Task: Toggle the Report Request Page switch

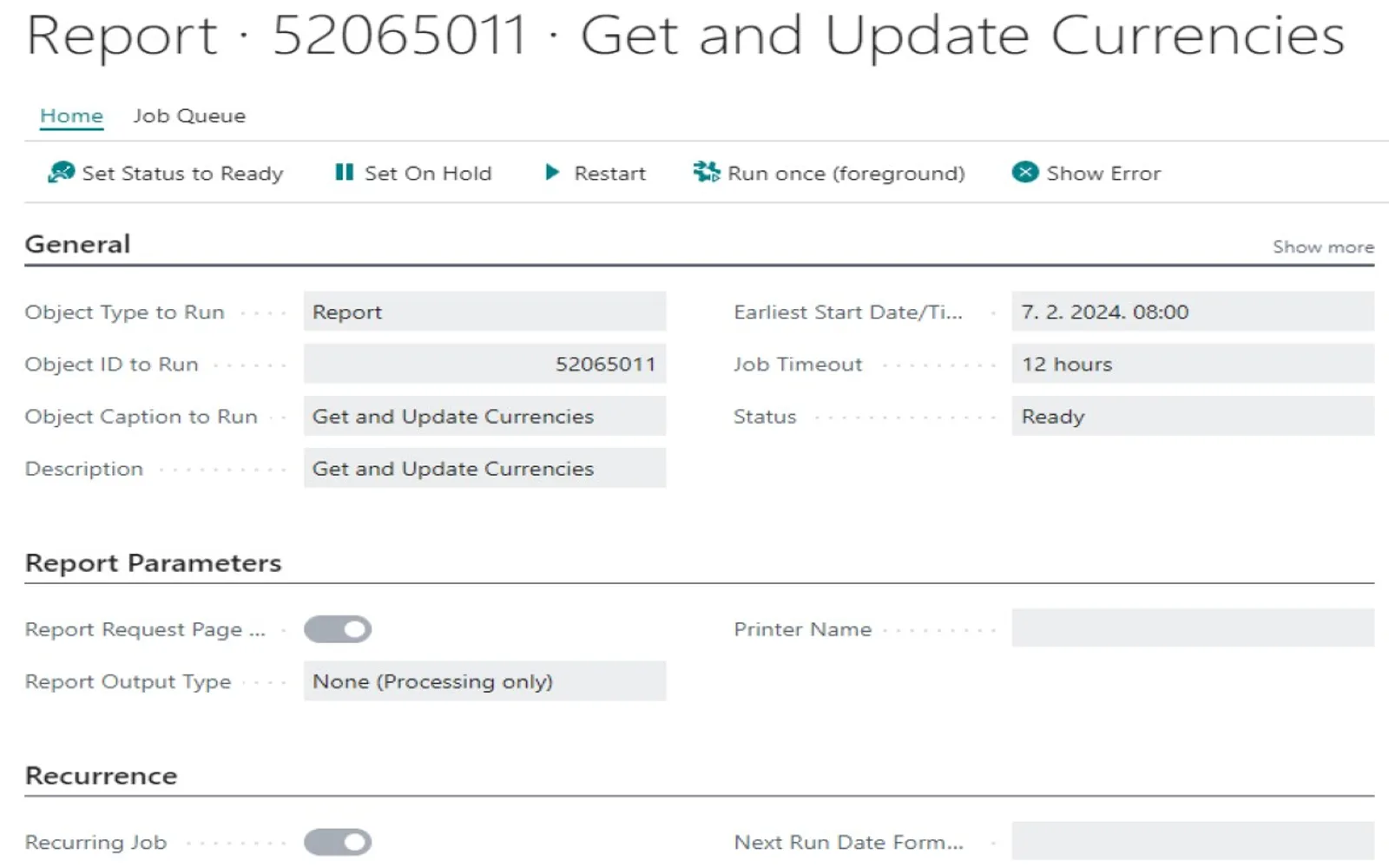Action: 338,629
